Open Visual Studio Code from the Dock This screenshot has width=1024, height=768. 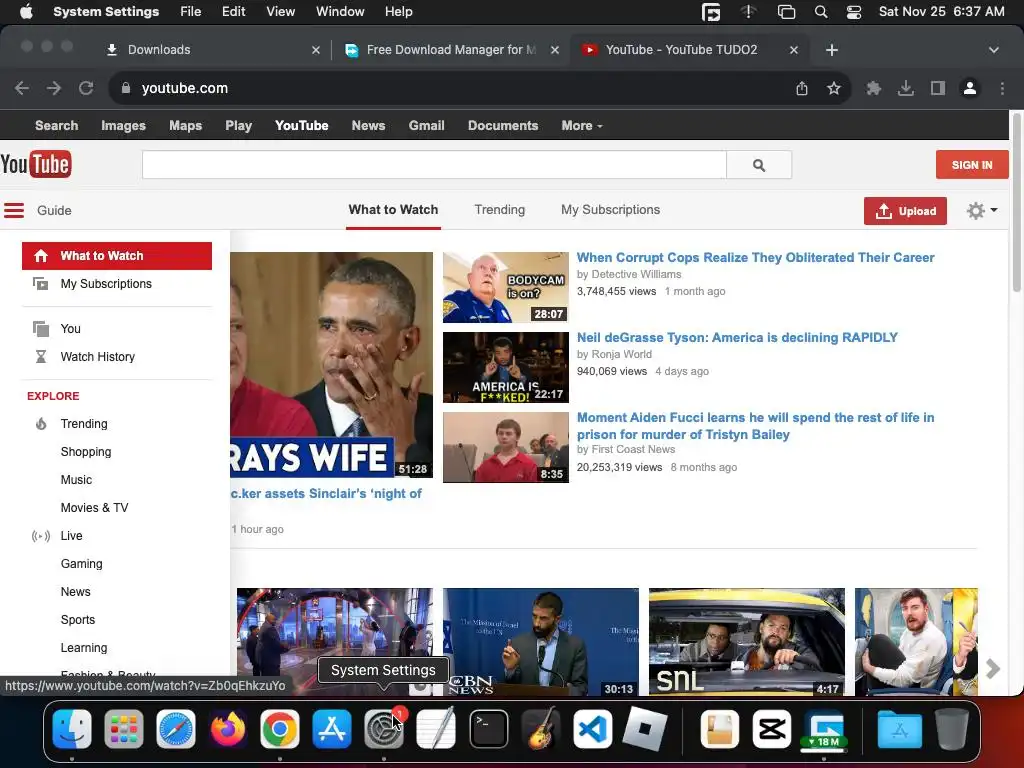[592, 729]
